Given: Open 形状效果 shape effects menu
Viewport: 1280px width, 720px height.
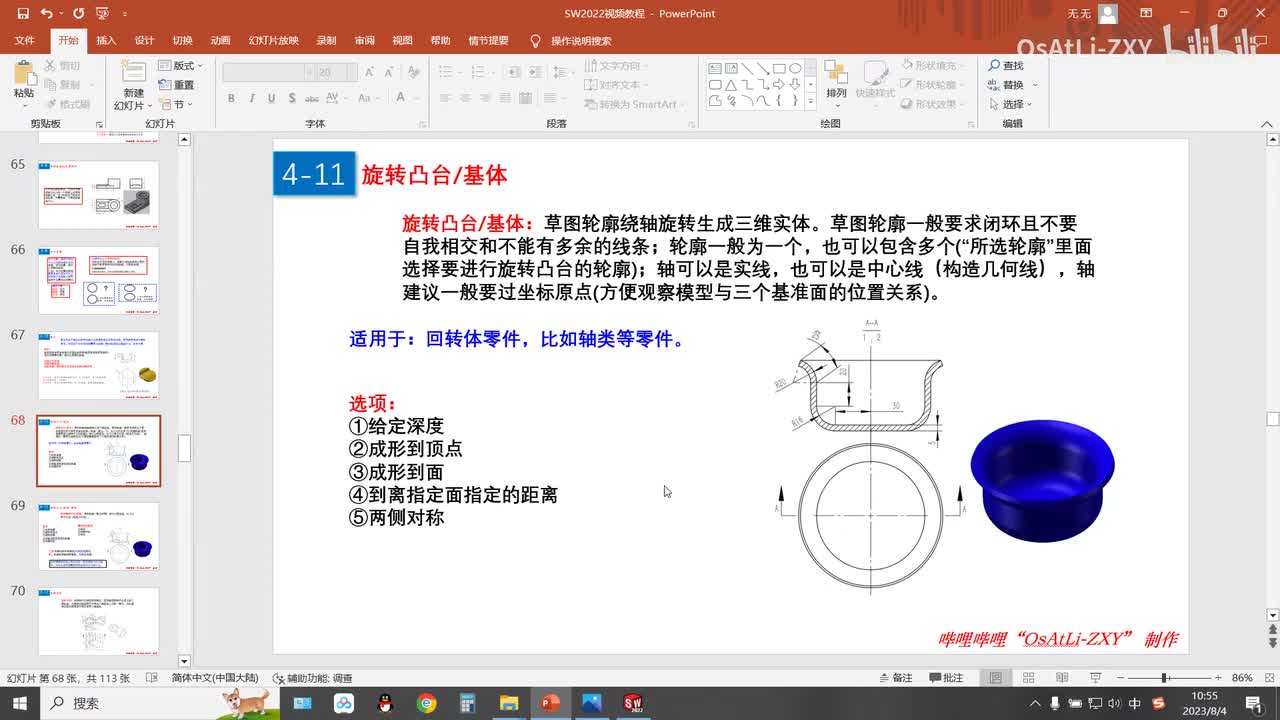Looking at the screenshot, I should tap(930, 104).
